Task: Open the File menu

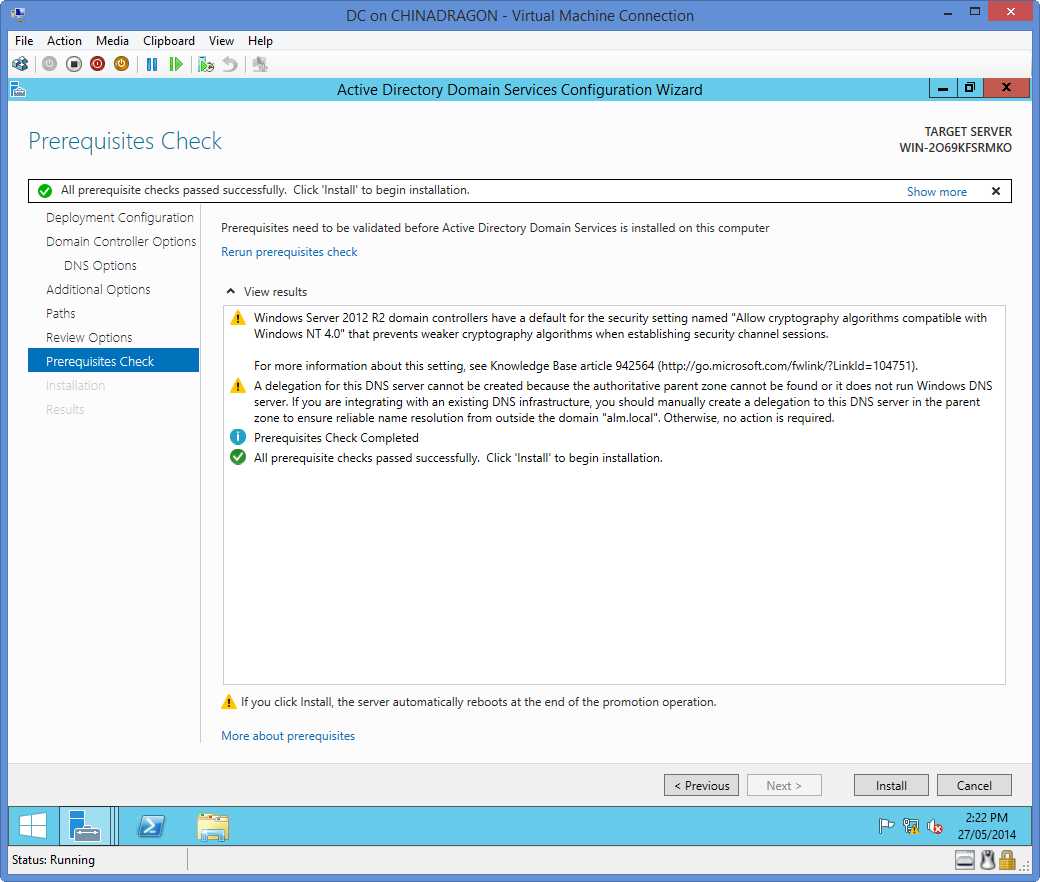Action: point(24,40)
